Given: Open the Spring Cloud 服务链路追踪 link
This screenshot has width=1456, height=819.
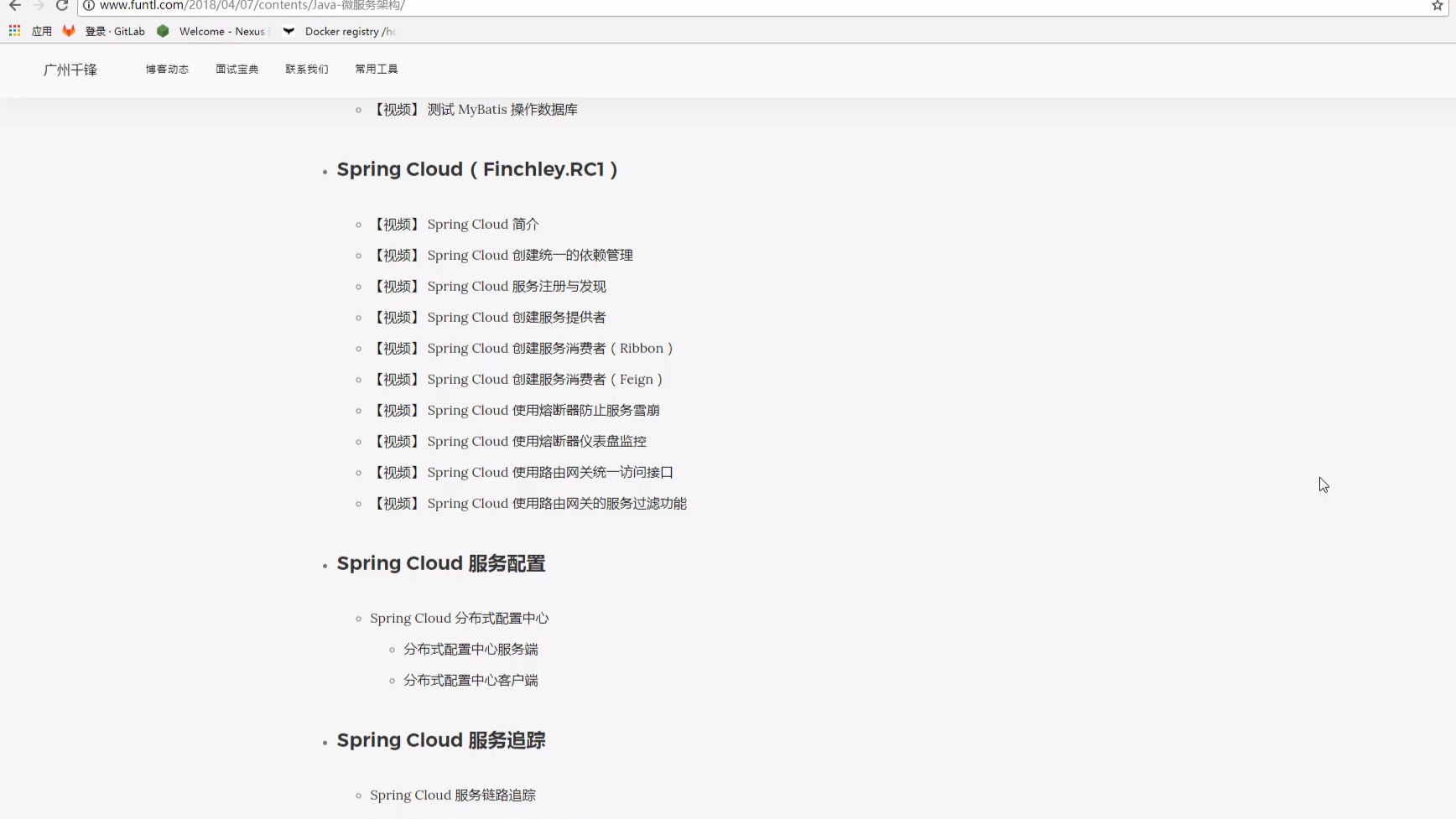Looking at the screenshot, I should [x=453, y=796].
